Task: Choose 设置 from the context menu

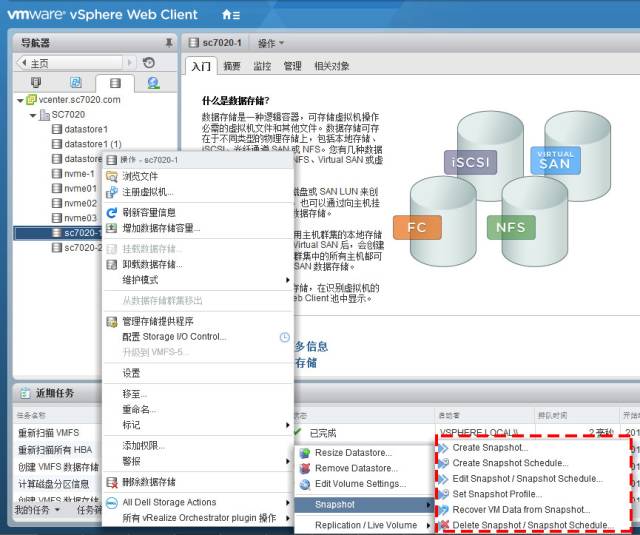Action: click(198, 373)
